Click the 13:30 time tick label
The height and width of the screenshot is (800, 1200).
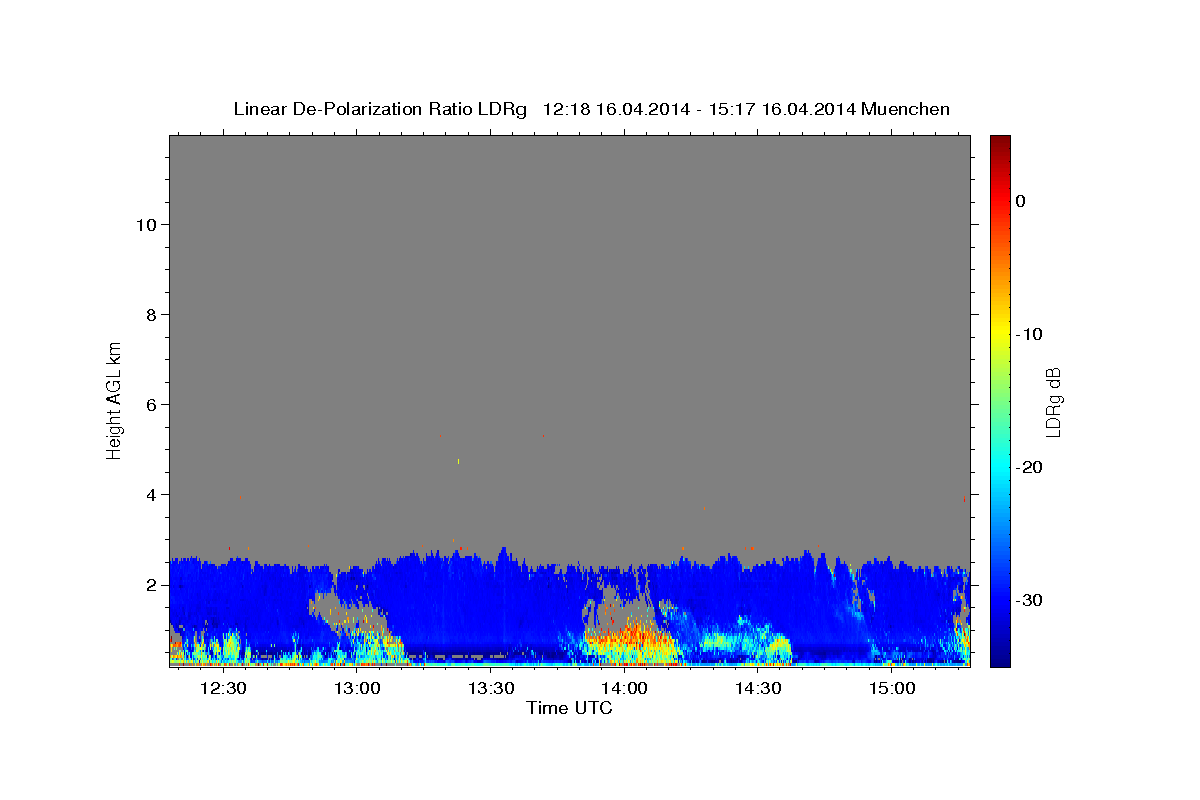[x=491, y=688]
